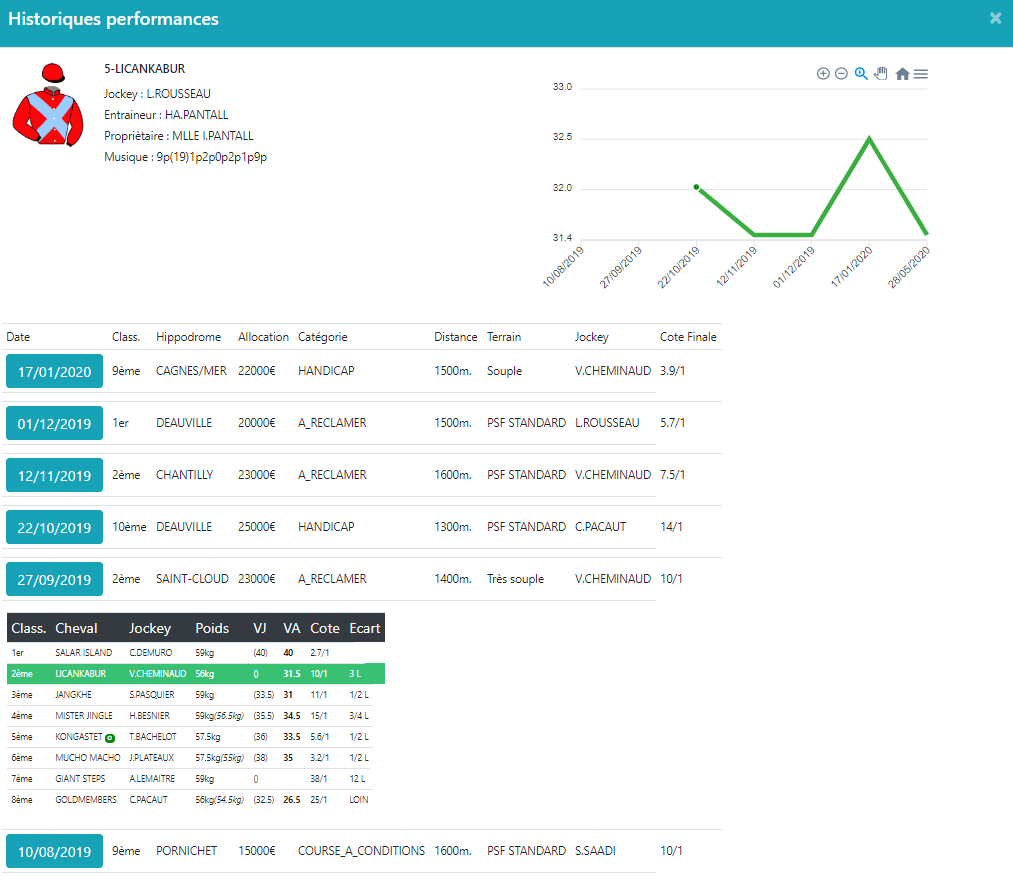The height and width of the screenshot is (876, 1013).
Task: Click the 10/08/2019 Pornichet date button
Action: pyautogui.click(x=55, y=852)
